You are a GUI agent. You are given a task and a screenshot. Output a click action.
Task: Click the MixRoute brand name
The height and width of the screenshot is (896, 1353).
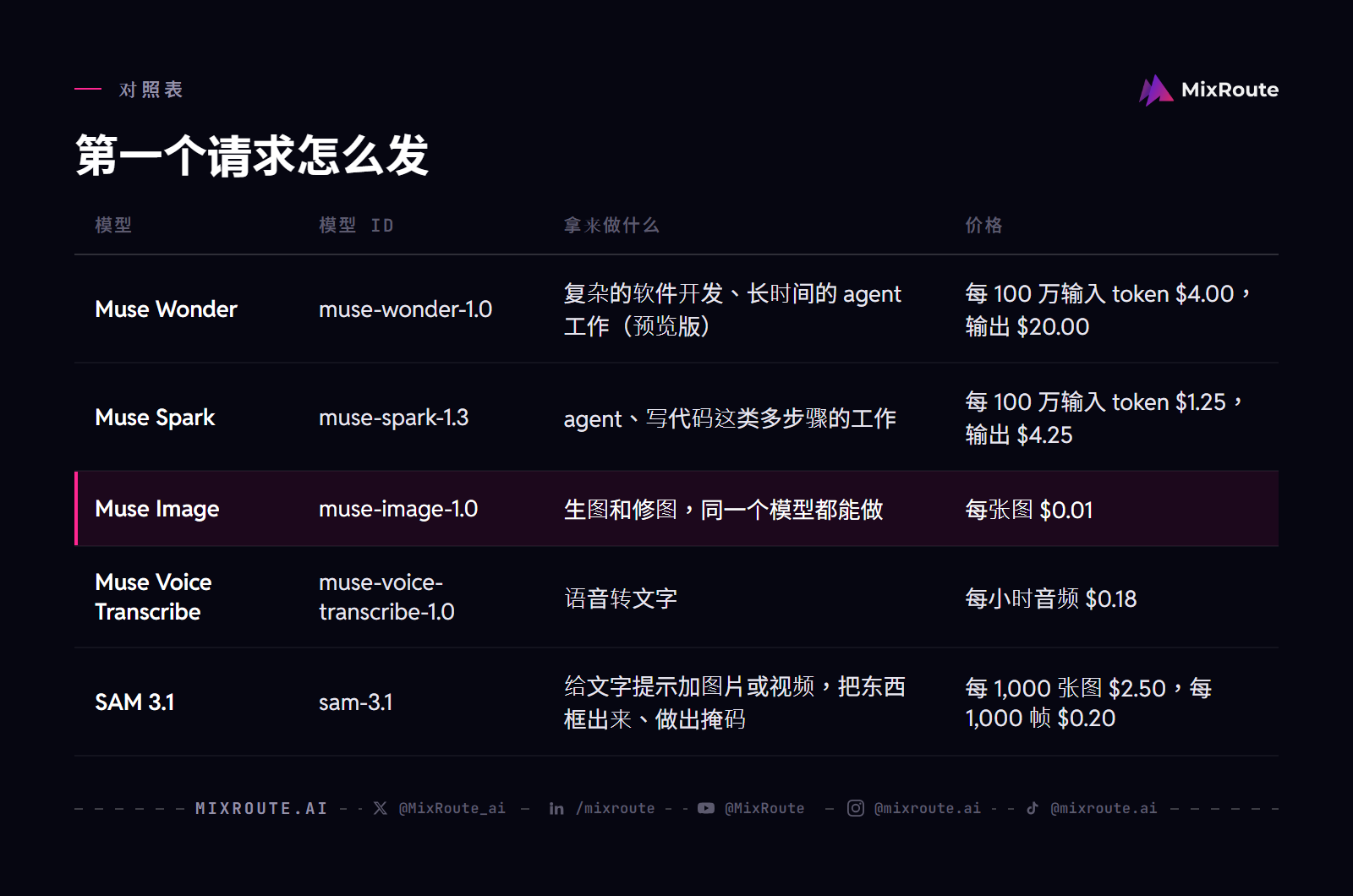click(x=1230, y=90)
